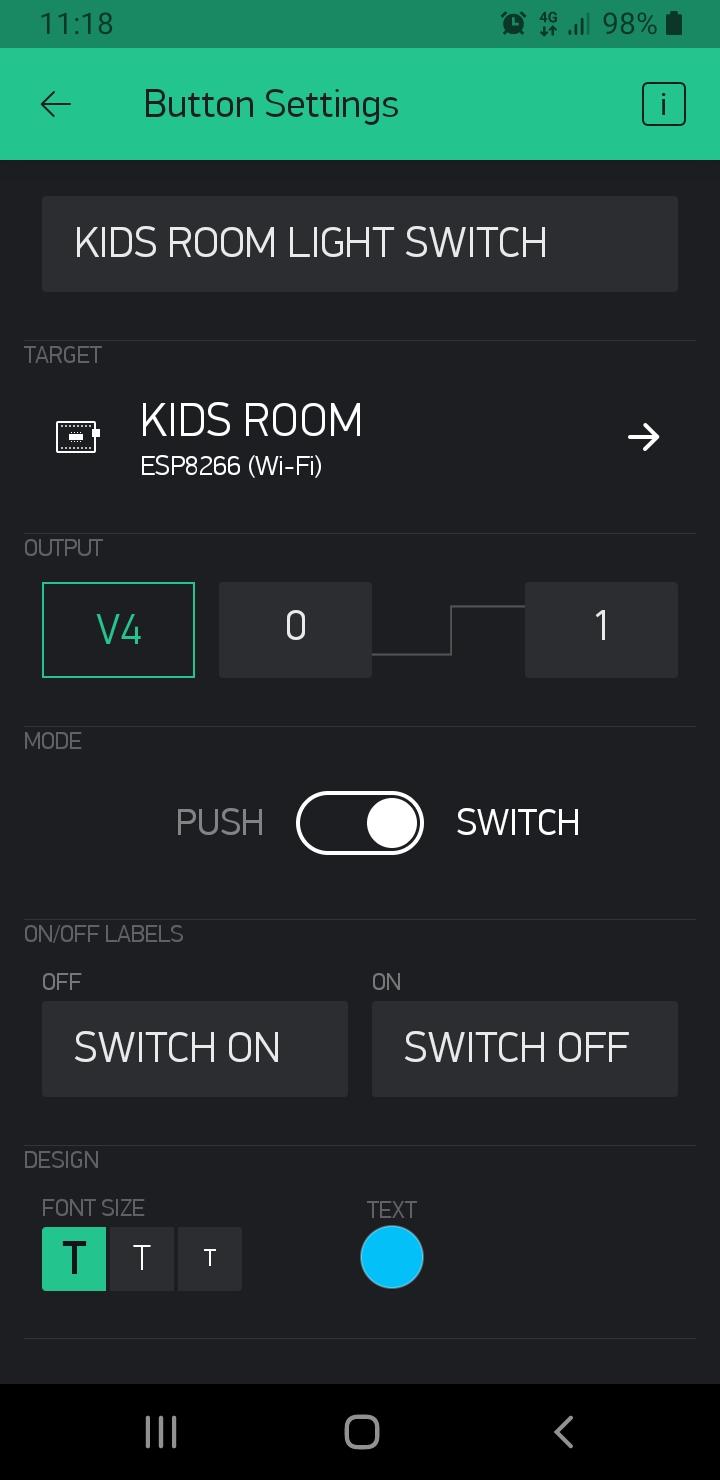Edit the output high value 1

pos(601,630)
